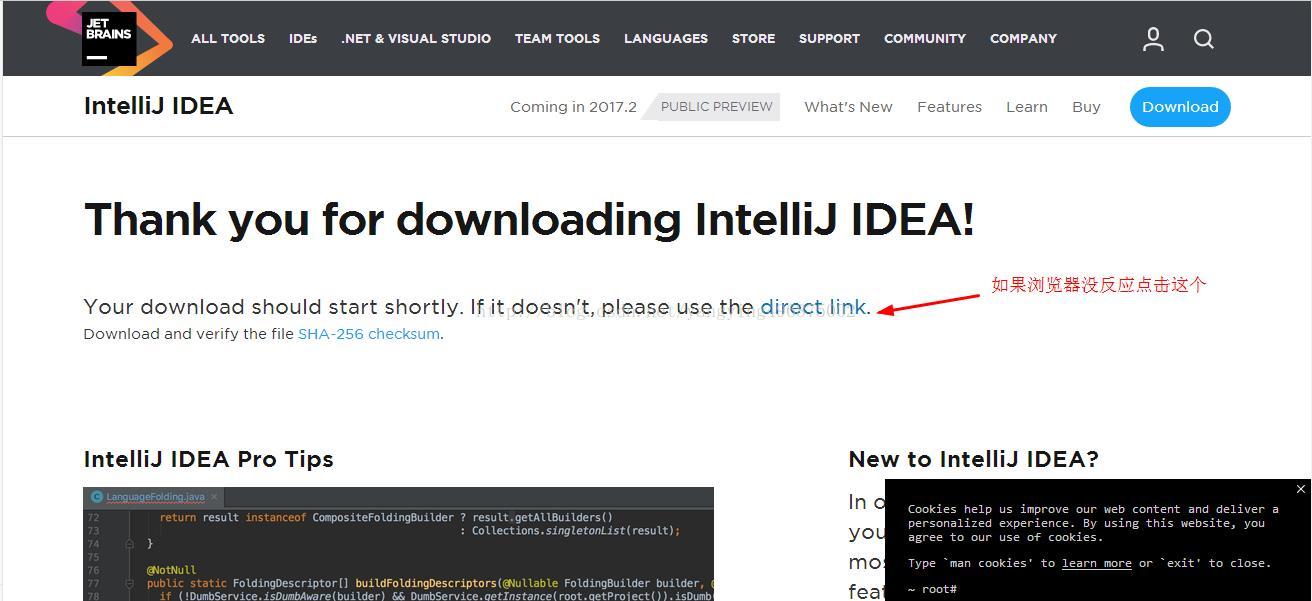
Task: Open the SUPPORT menu
Action: point(829,38)
